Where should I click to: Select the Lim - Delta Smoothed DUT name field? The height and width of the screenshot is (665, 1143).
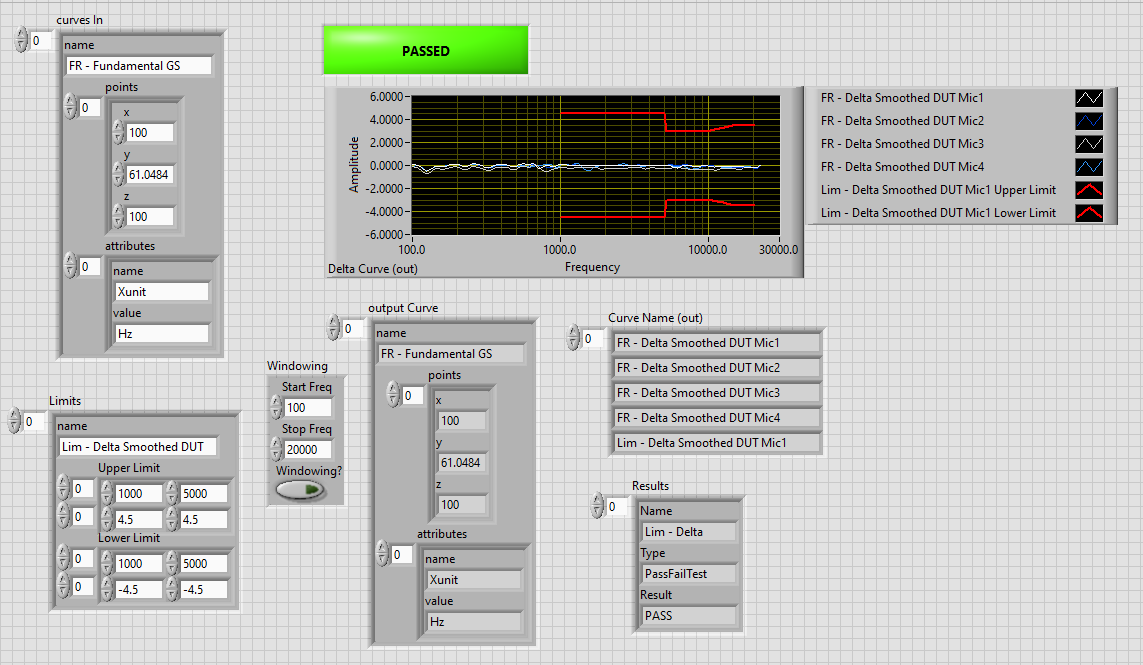click(x=136, y=447)
